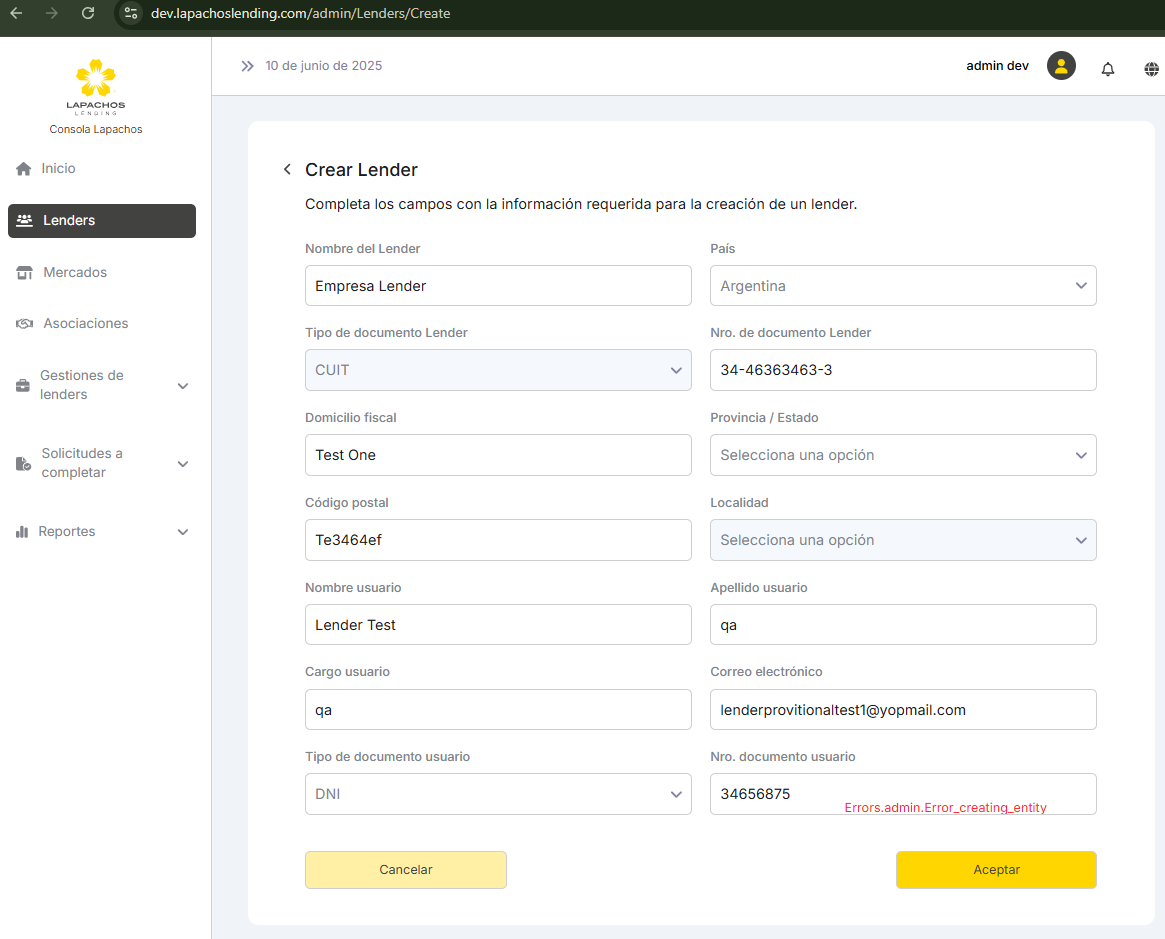Navigate to Inicio in the sidebar
The width and height of the screenshot is (1165, 939).
[58, 169]
